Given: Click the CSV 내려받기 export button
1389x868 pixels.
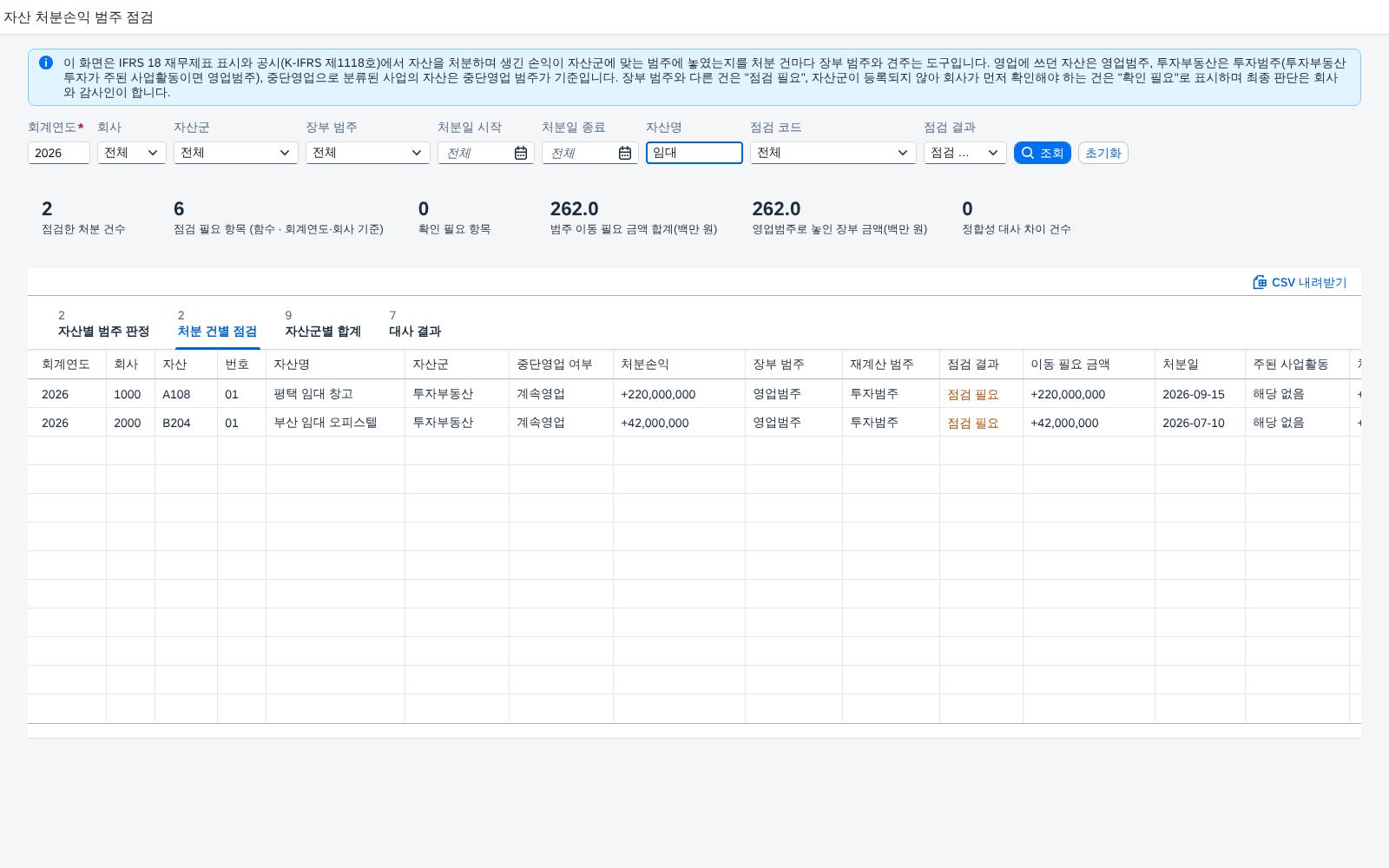Looking at the screenshot, I should 1300,282.
